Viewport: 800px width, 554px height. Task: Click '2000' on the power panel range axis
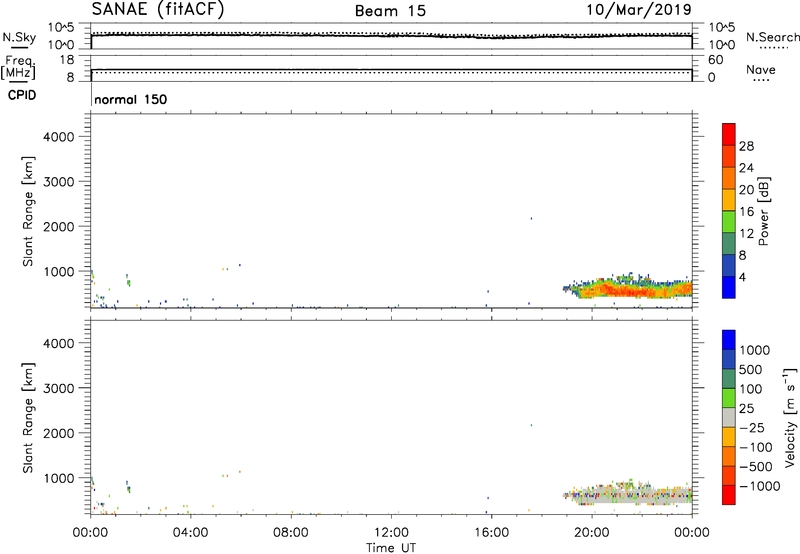(x=59, y=226)
